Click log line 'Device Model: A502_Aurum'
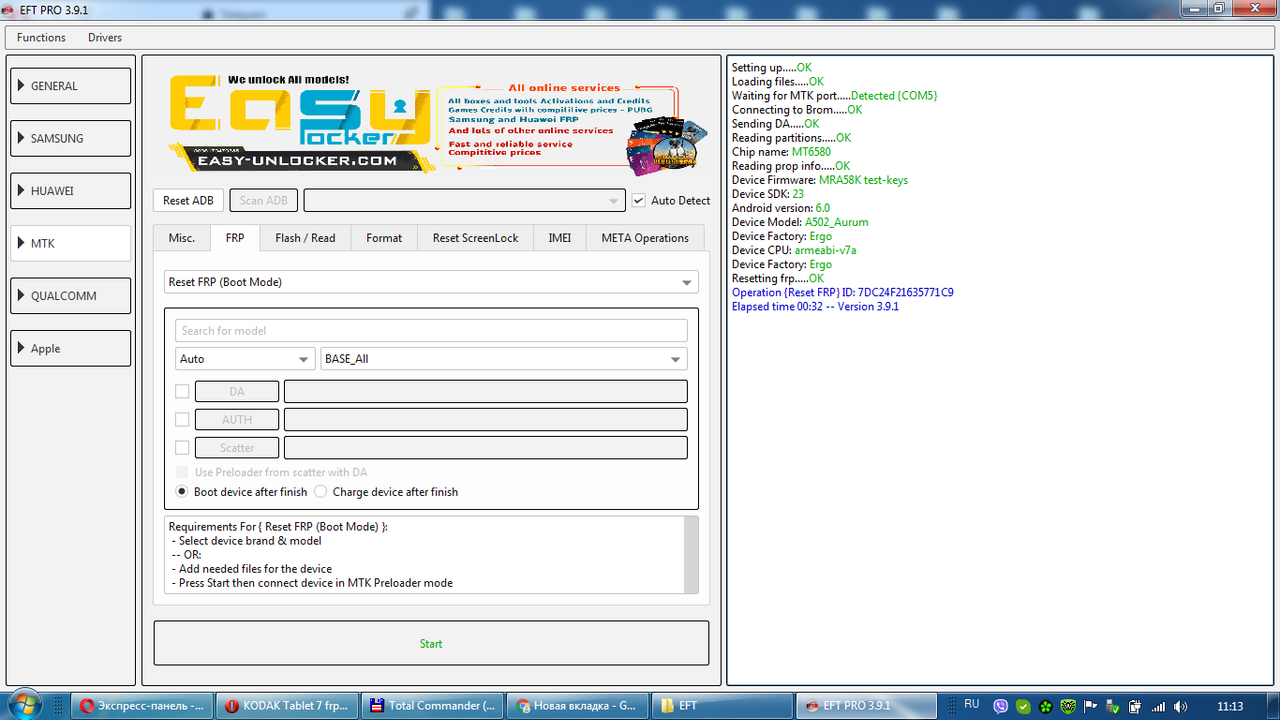The image size is (1280, 720). (800, 222)
